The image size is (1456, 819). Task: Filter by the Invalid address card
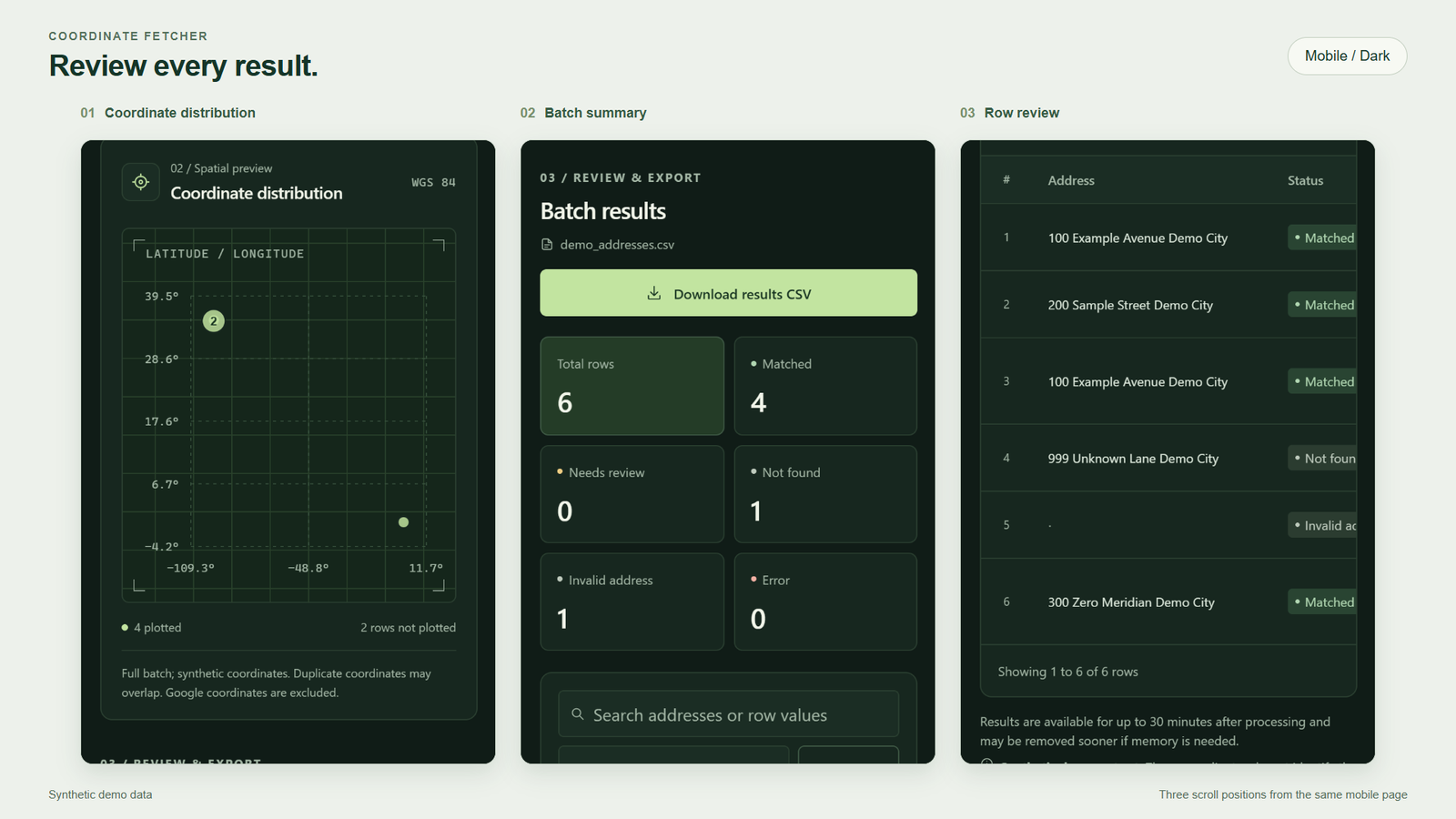pos(632,602)
